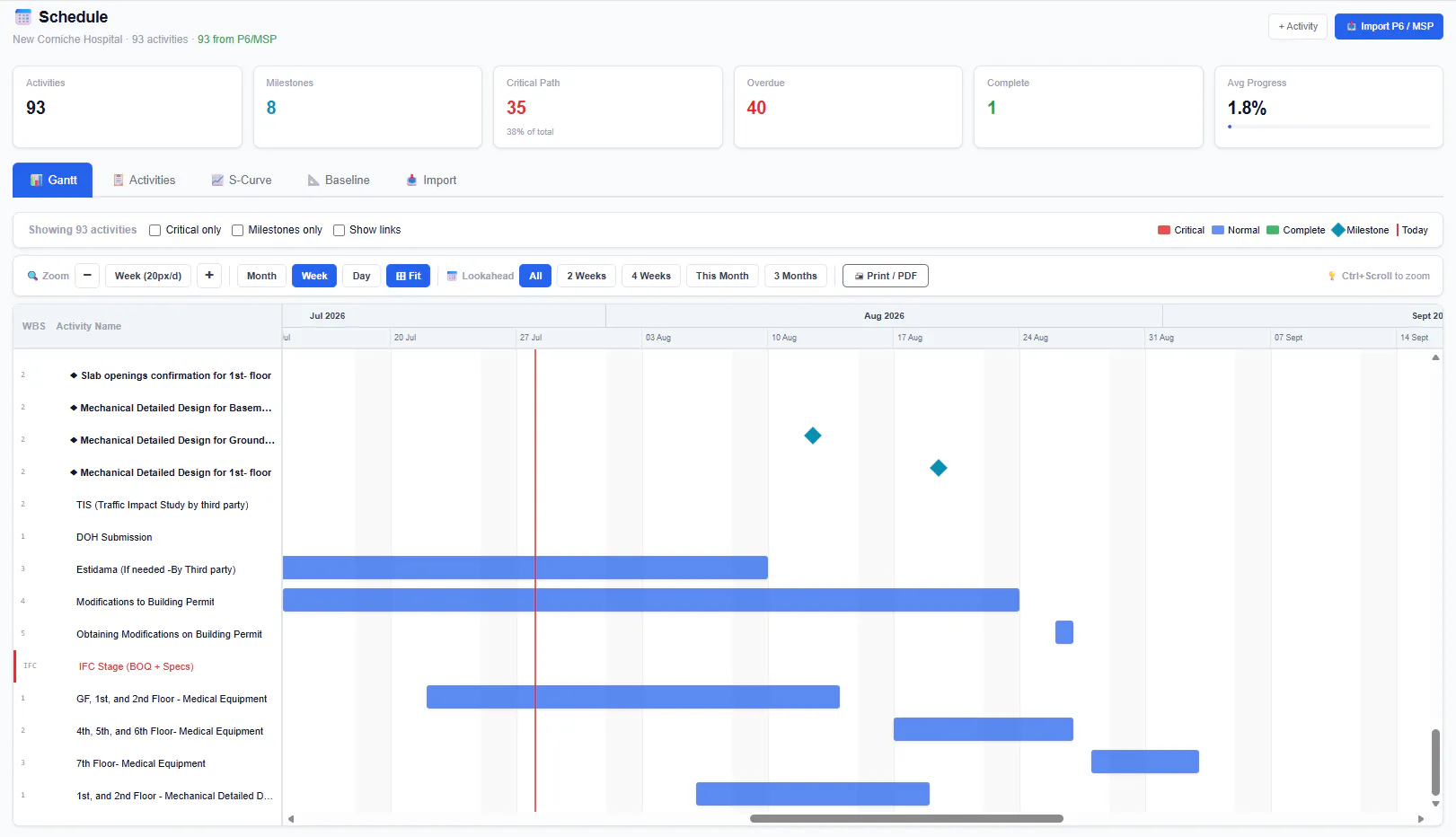Click the scroll right arrow of Gantt
This screenshot has height=837, width=1456.
click(1421, 819)
